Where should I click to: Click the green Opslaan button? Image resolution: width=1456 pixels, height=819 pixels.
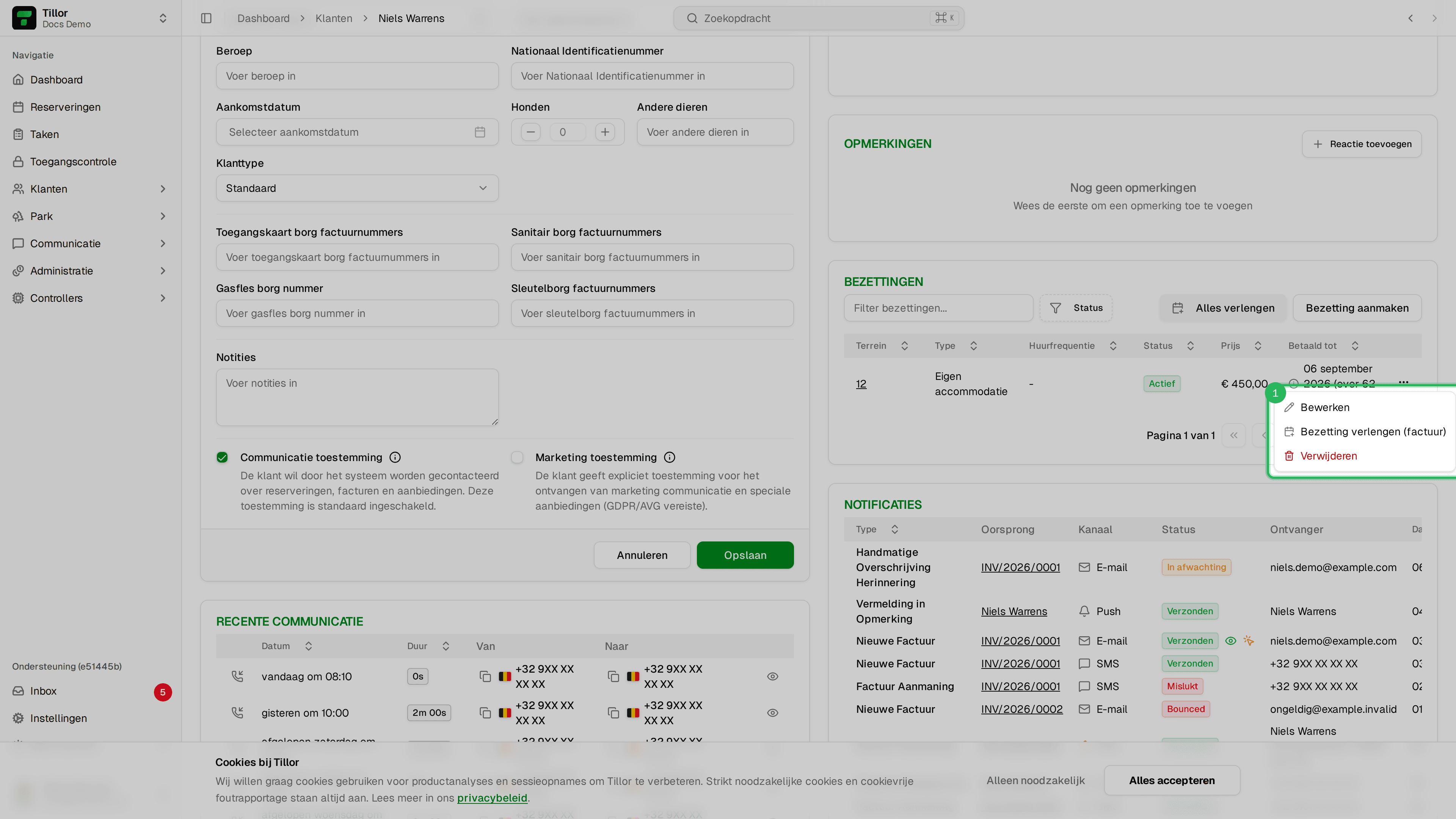point(745,555)
